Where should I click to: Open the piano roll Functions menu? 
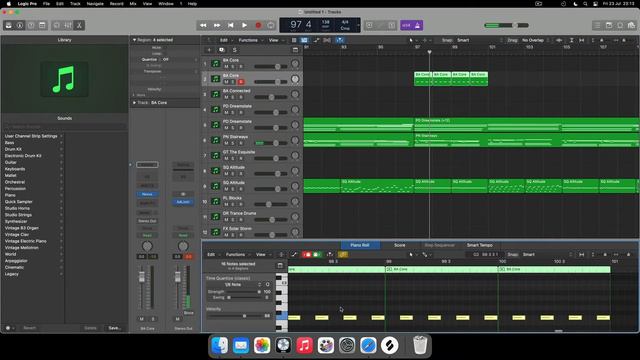tap(238, 254)
